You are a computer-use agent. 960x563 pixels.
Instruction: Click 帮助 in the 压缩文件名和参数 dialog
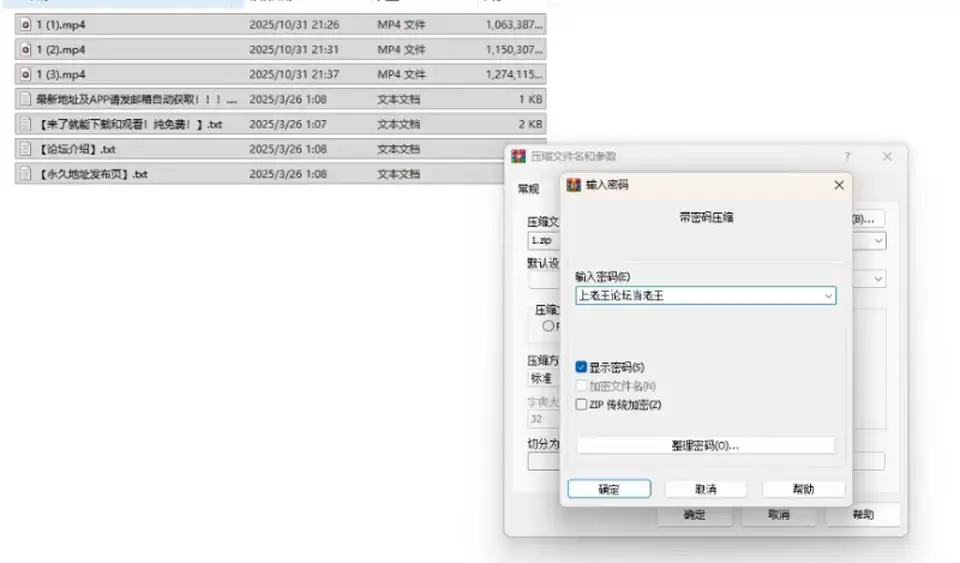pos(863,515)
